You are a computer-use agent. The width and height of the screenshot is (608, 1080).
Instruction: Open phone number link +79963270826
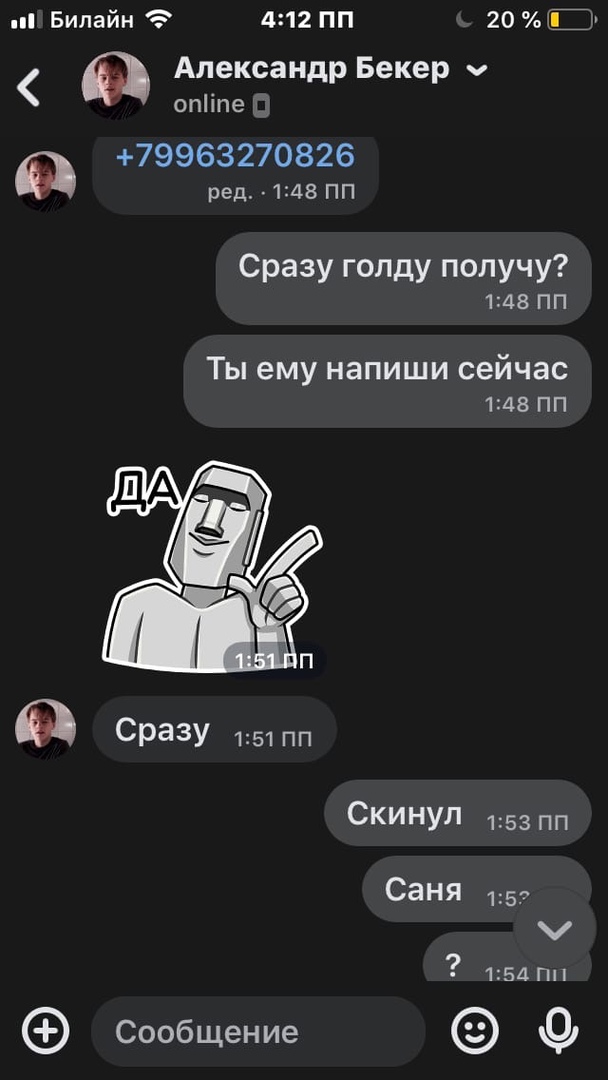[235, 156]
